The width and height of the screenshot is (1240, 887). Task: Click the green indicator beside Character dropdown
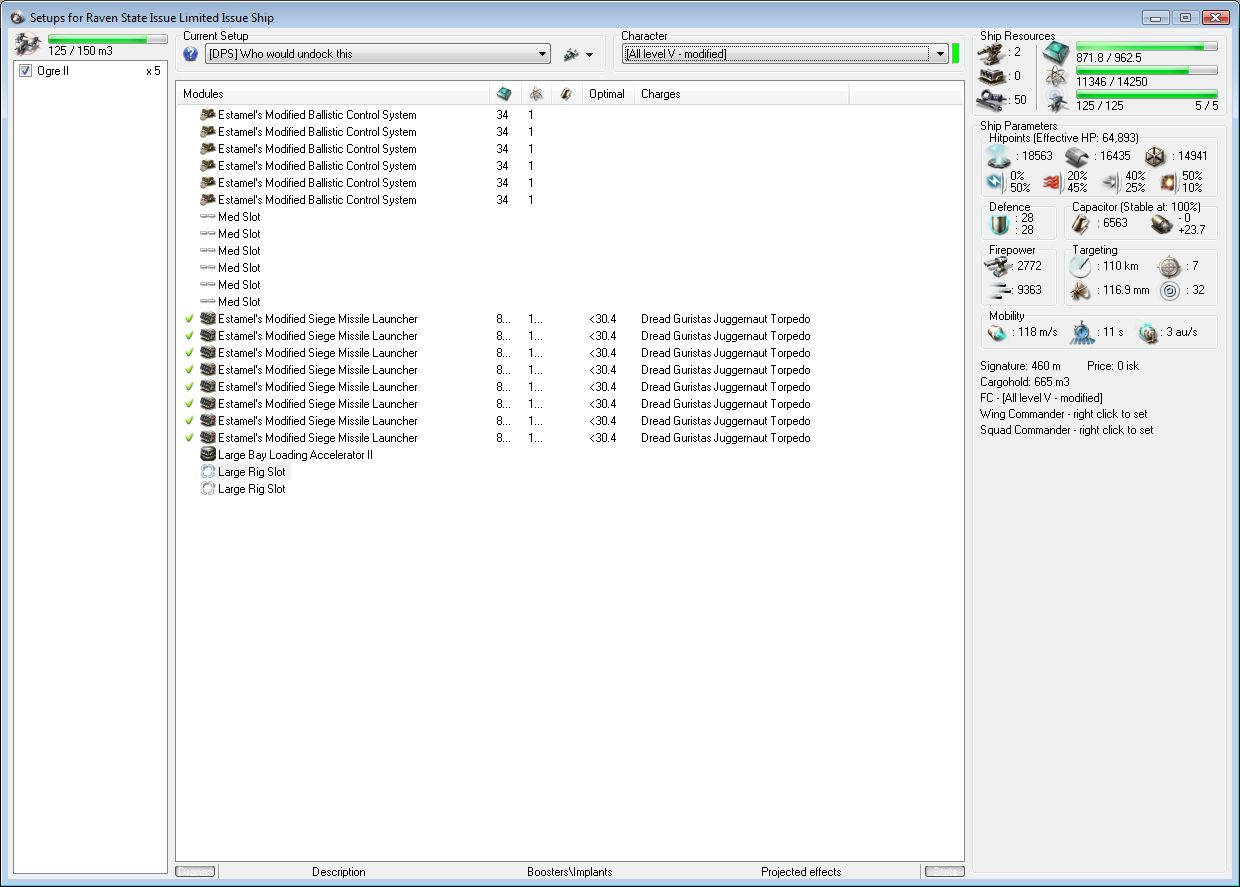tap(956, 54)
